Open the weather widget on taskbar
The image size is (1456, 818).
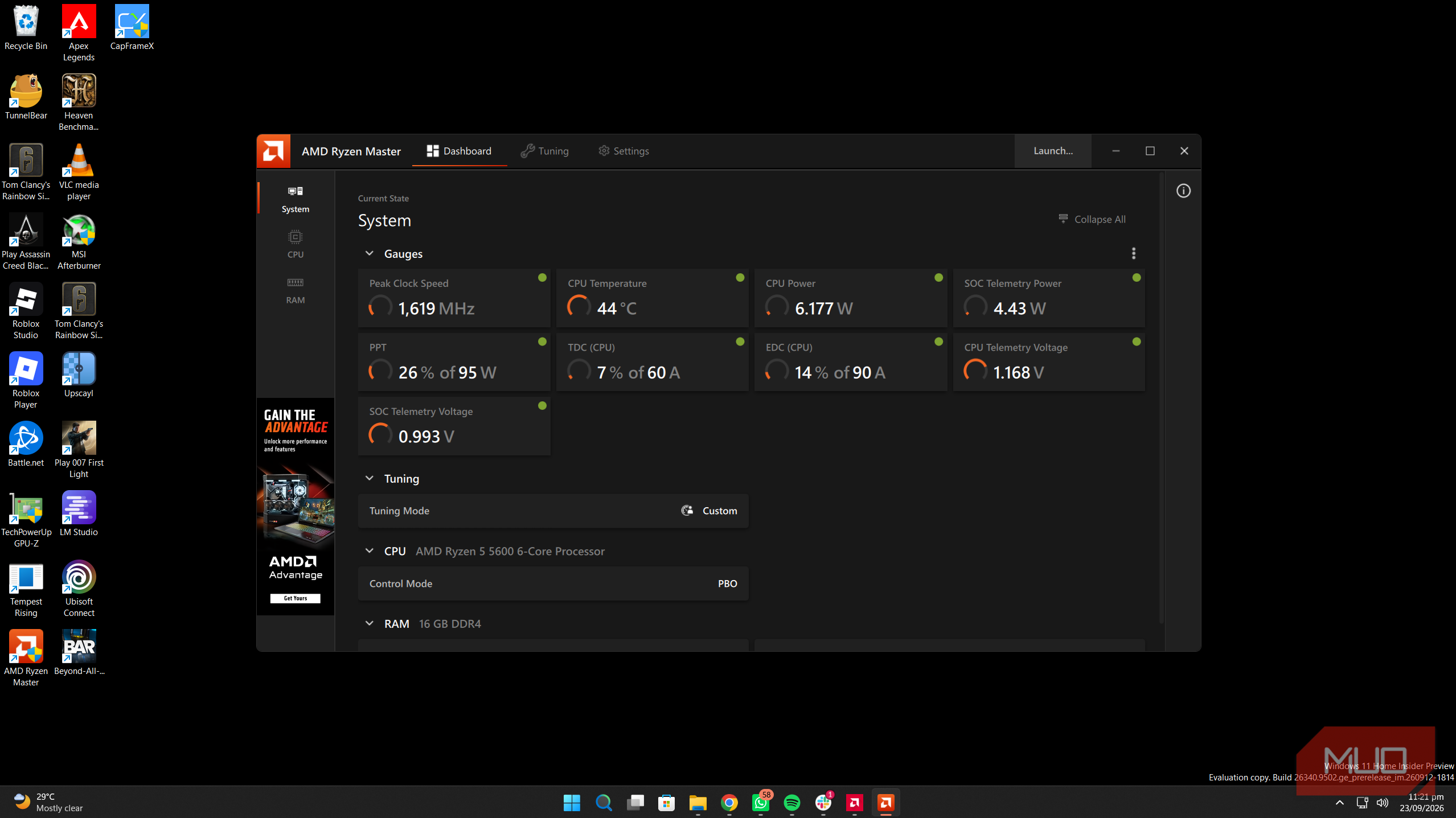(49, 803)
